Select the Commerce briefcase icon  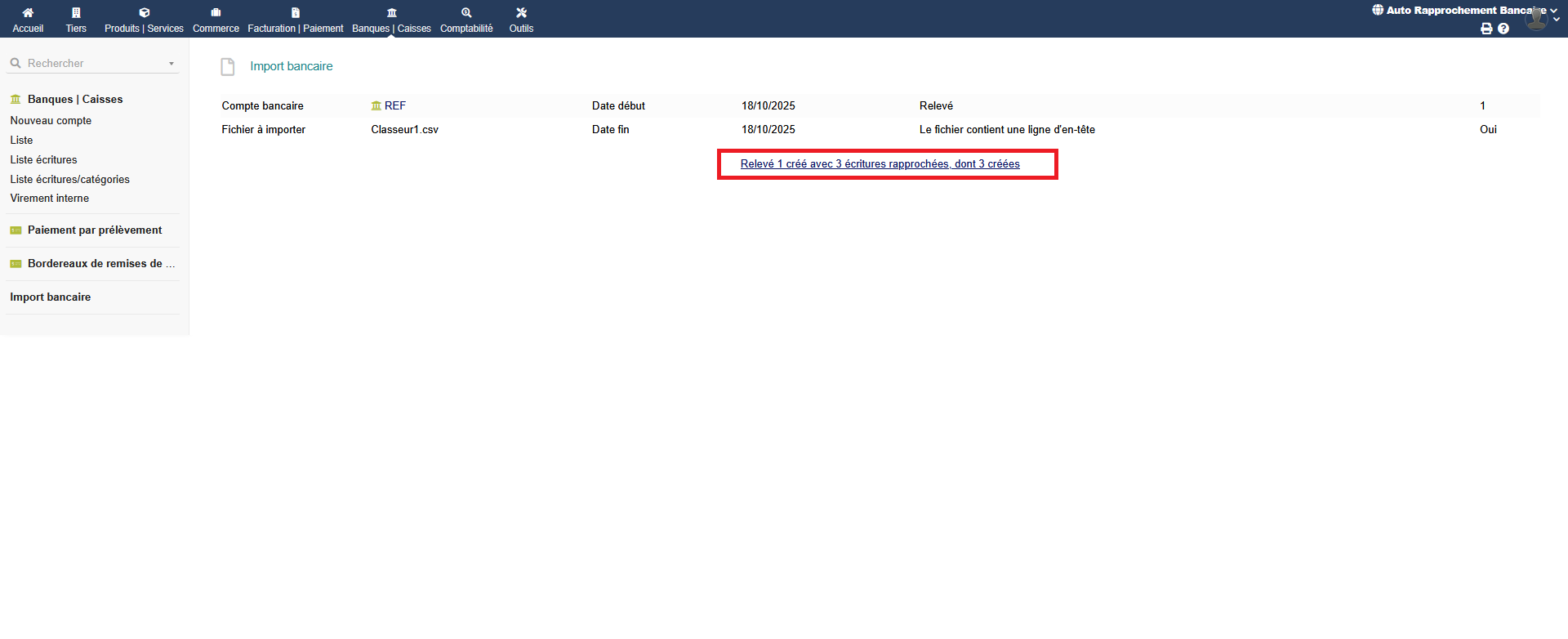tap(216, 13)
